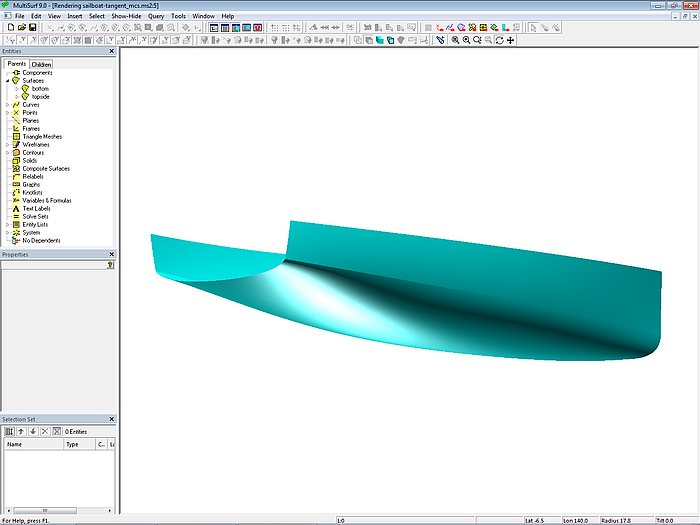Click the up arrow in Selection Set toolbar

click(x=20, y=431)
